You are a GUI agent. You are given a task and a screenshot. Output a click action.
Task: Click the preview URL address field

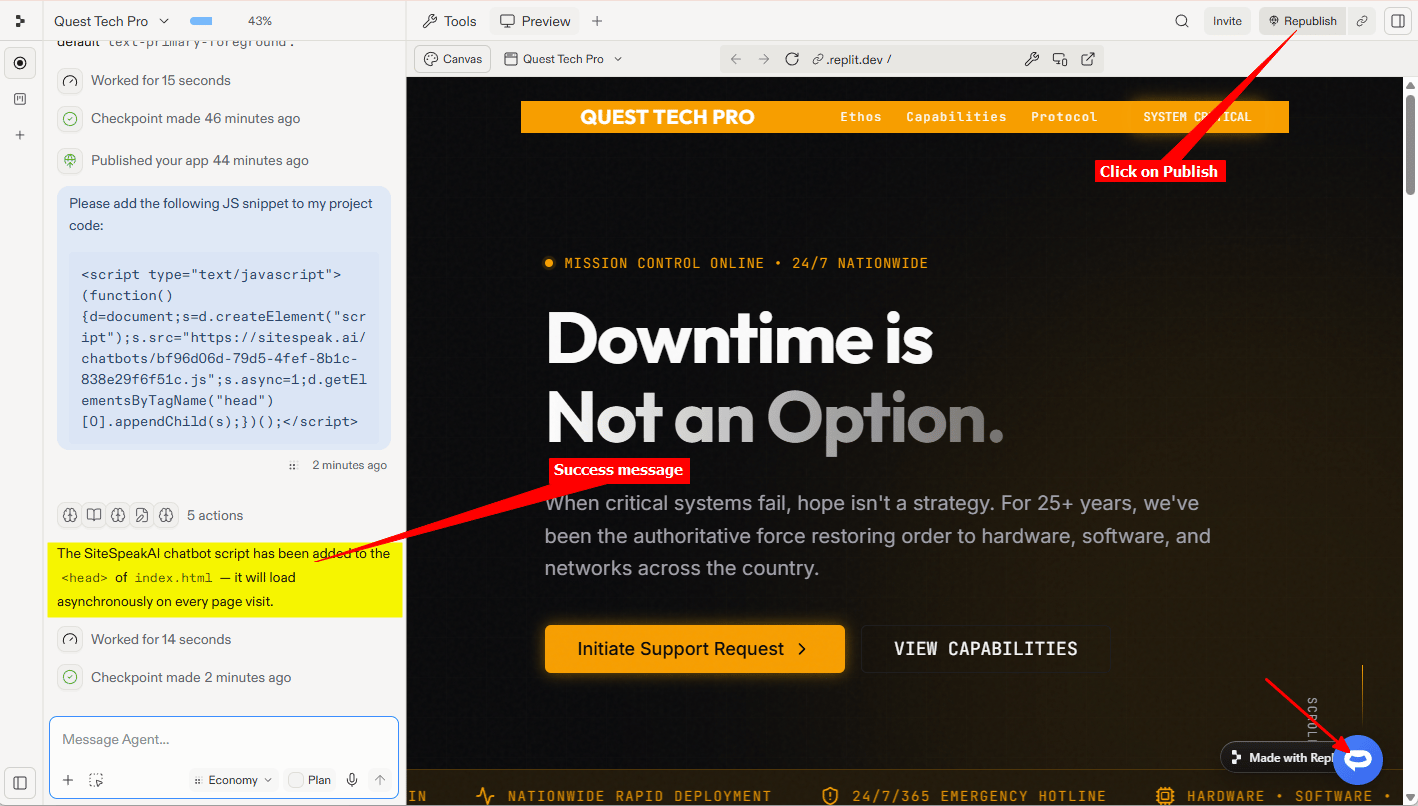[910, 59]
